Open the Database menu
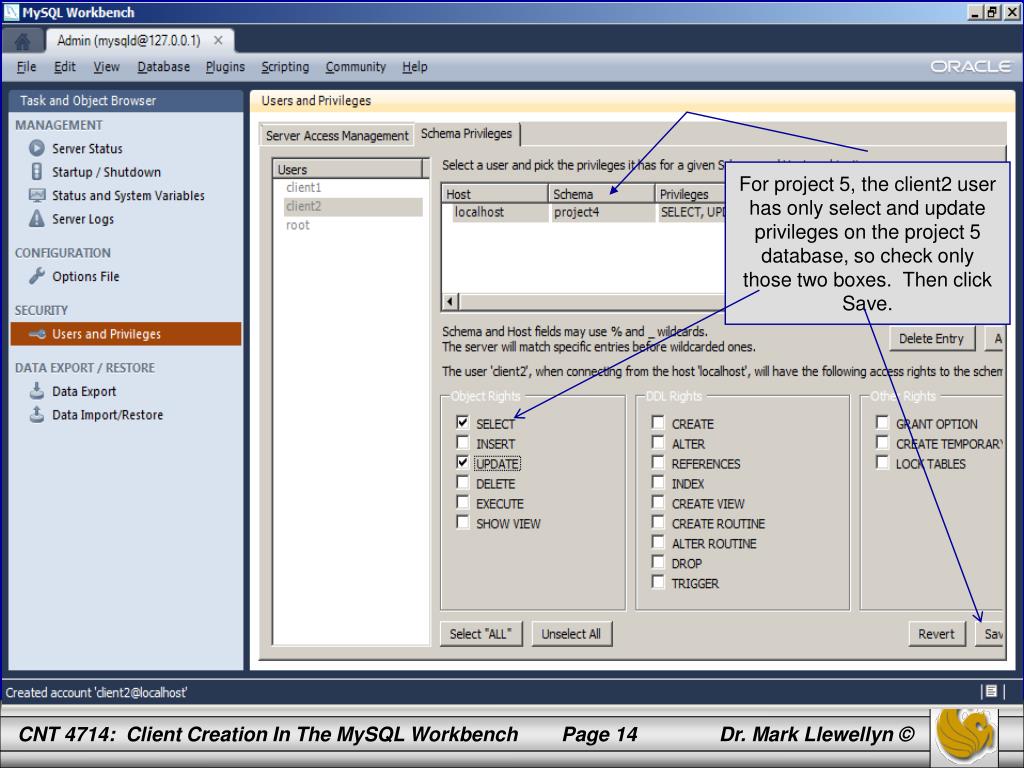 [x=163, y=67]
